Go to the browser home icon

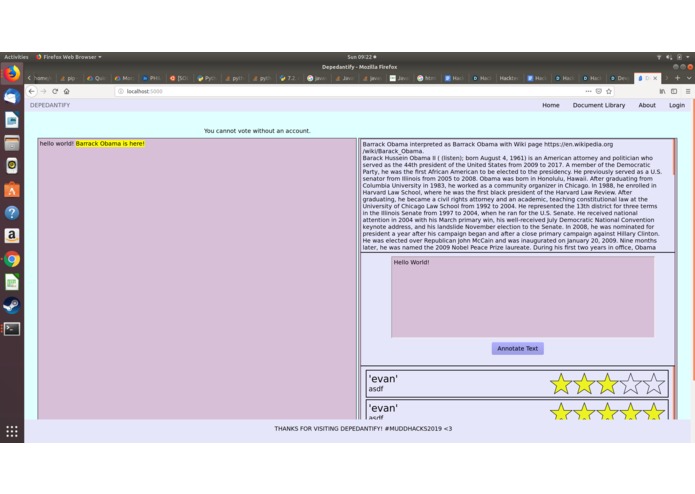pyautogui.click(x=66, y=91)
